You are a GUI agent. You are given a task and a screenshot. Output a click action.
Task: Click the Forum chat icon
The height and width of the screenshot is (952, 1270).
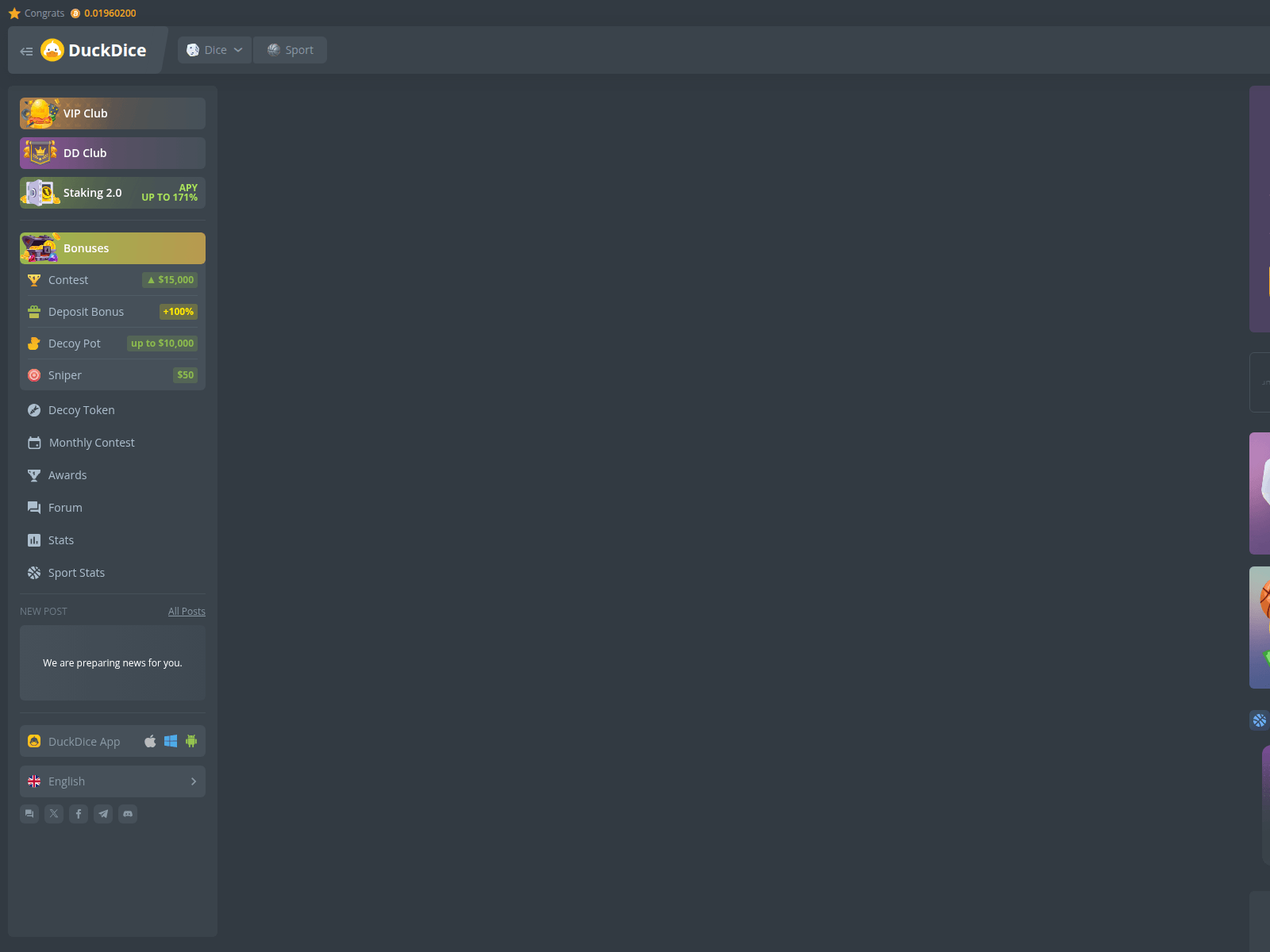(34, 508)
